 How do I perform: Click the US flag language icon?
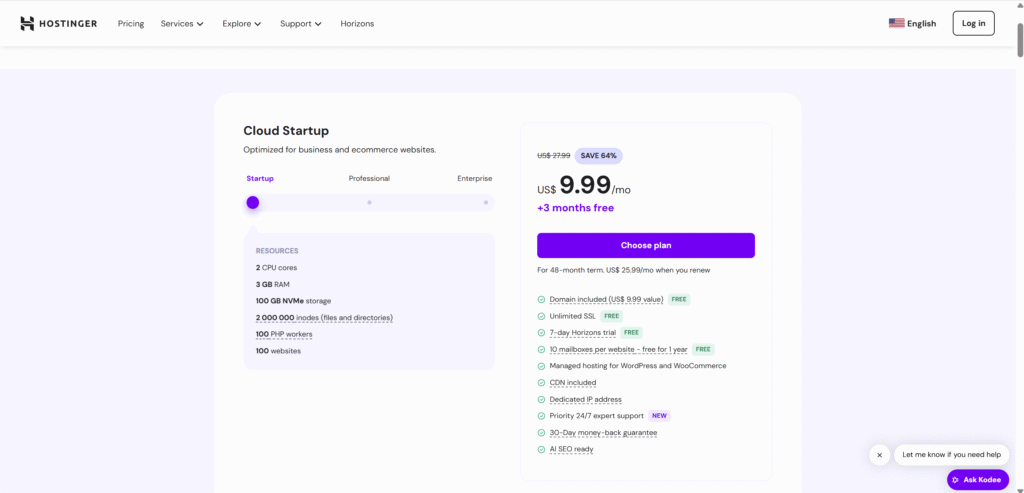click(x=896, y=23)
